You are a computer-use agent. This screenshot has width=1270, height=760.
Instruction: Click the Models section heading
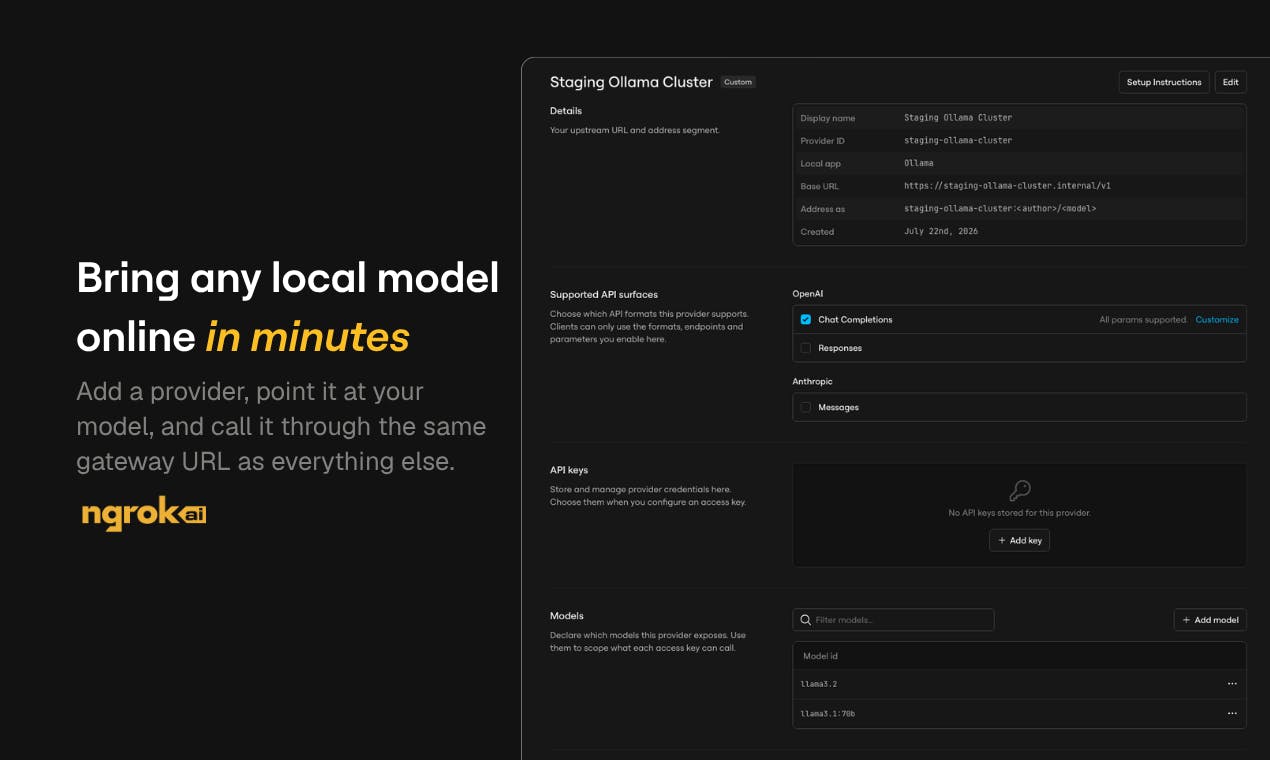click(567, 616)
